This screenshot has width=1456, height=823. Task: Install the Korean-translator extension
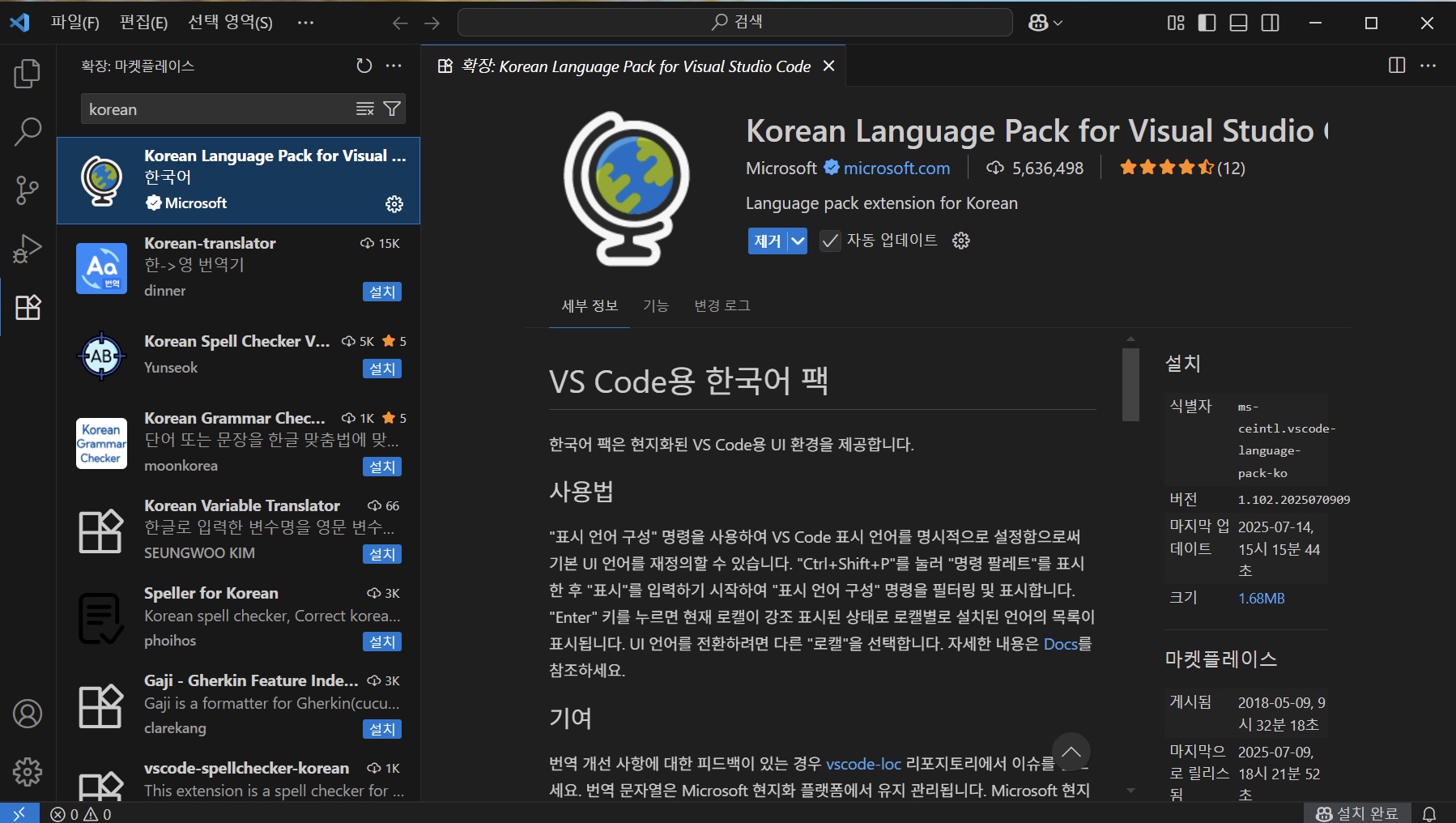(382, 292)
